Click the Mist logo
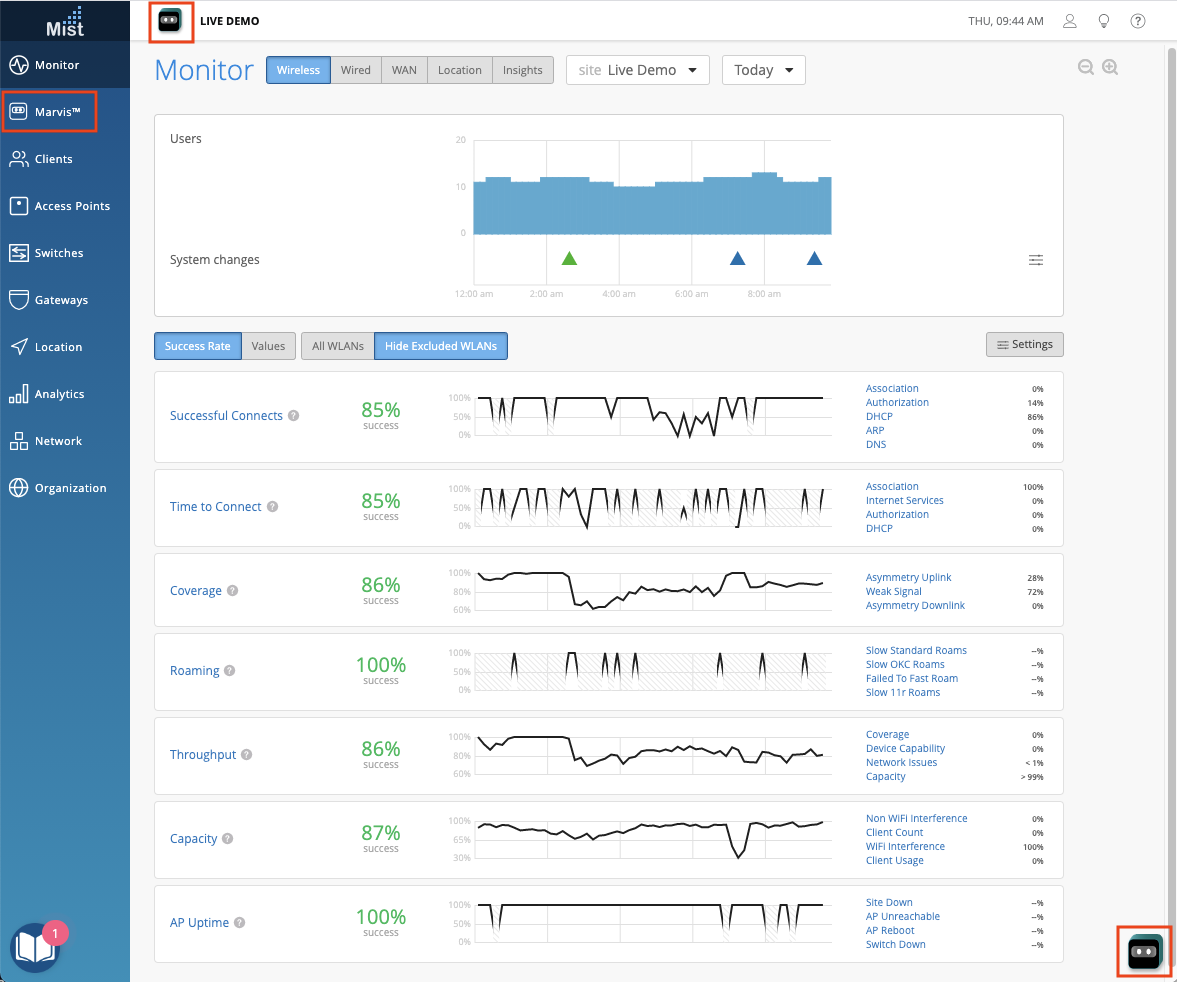Image resolution: width=1177 pixels, height=982 pixels. point(65,22)
